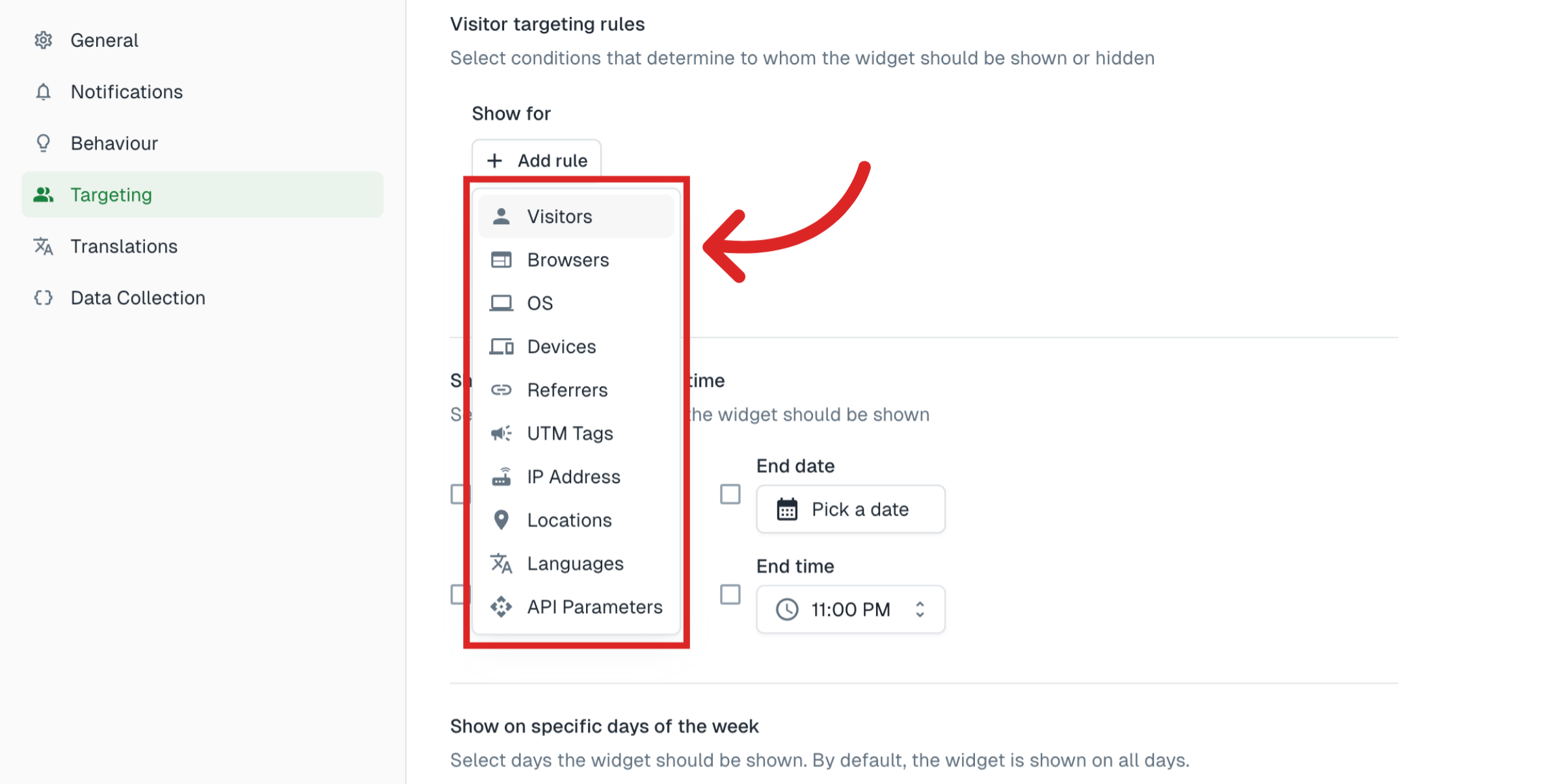Click the Pick a date button

[850, 509]
